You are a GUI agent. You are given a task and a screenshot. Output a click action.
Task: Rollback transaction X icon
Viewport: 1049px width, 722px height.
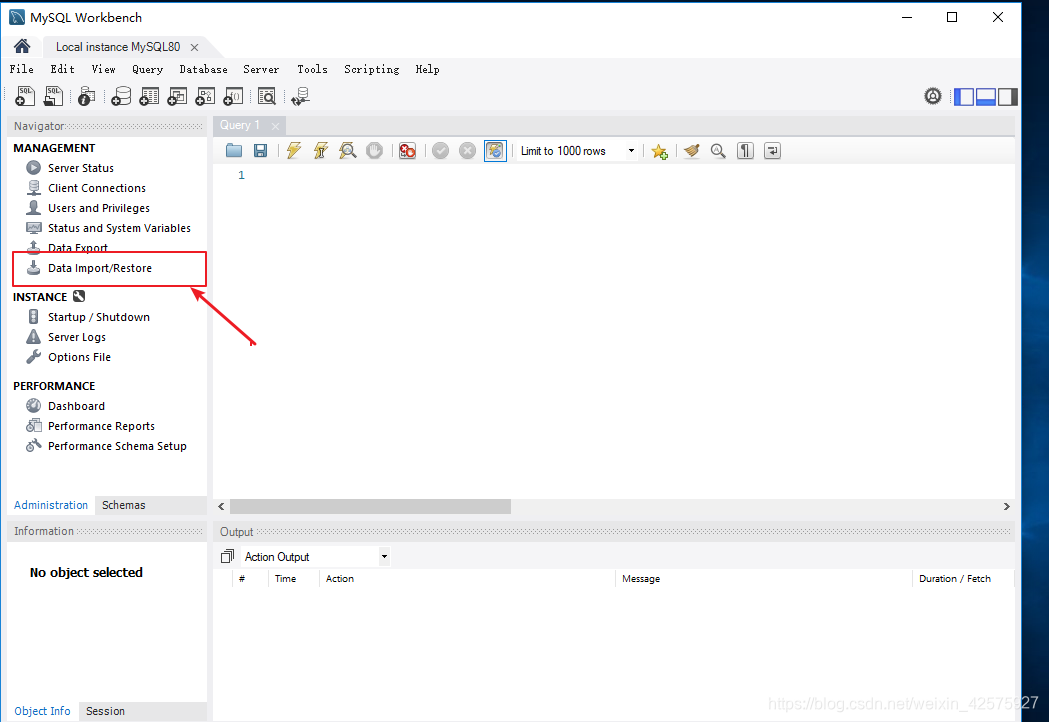click(x=468, y=151)
